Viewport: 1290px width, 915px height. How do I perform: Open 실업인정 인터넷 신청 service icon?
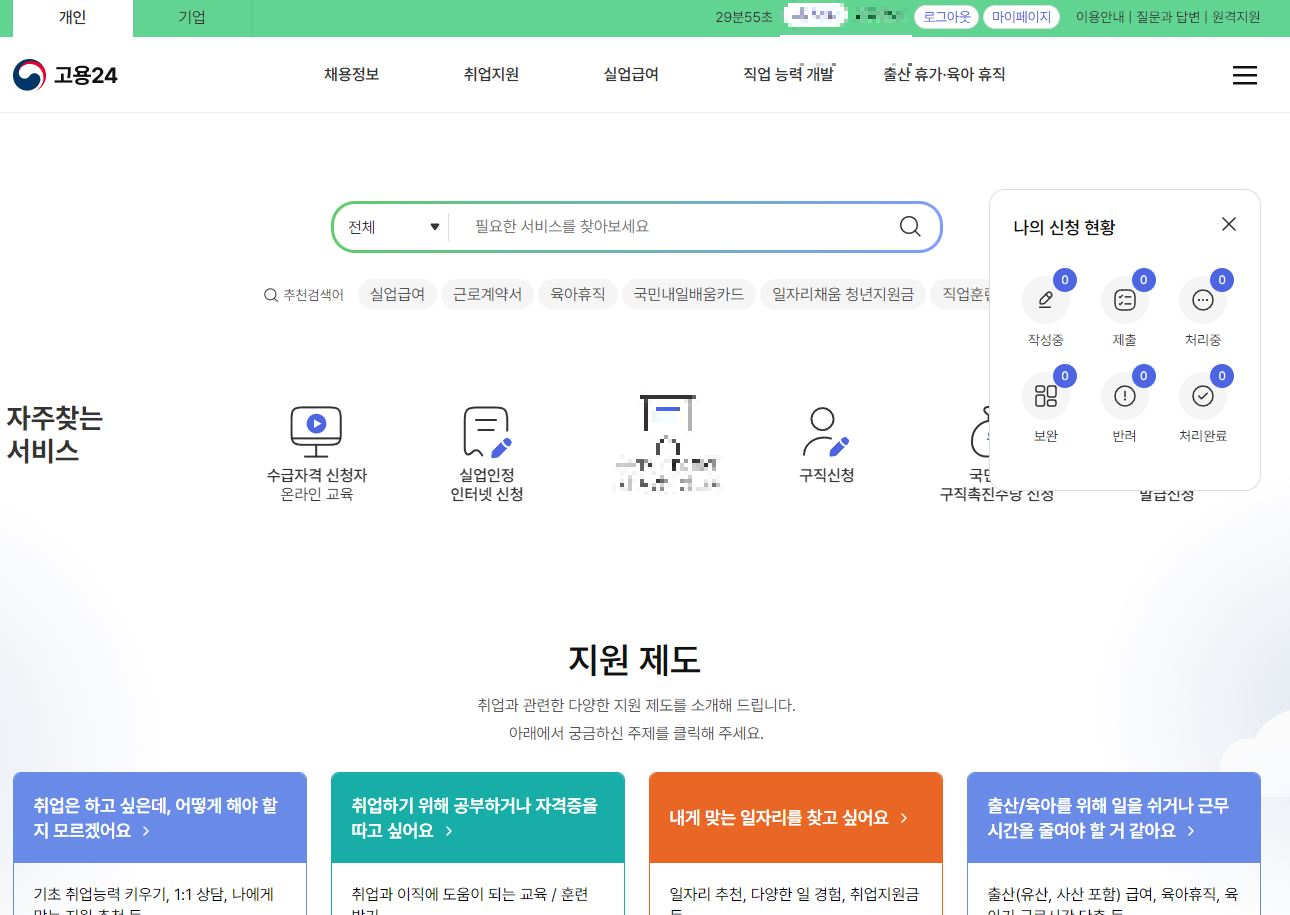click(486, 432)
